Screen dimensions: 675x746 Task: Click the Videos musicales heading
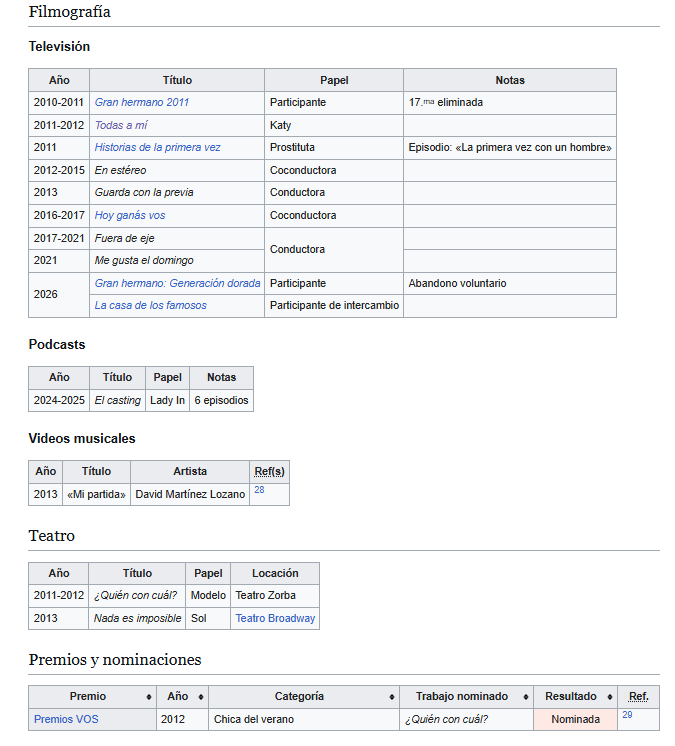coord(82,439)
